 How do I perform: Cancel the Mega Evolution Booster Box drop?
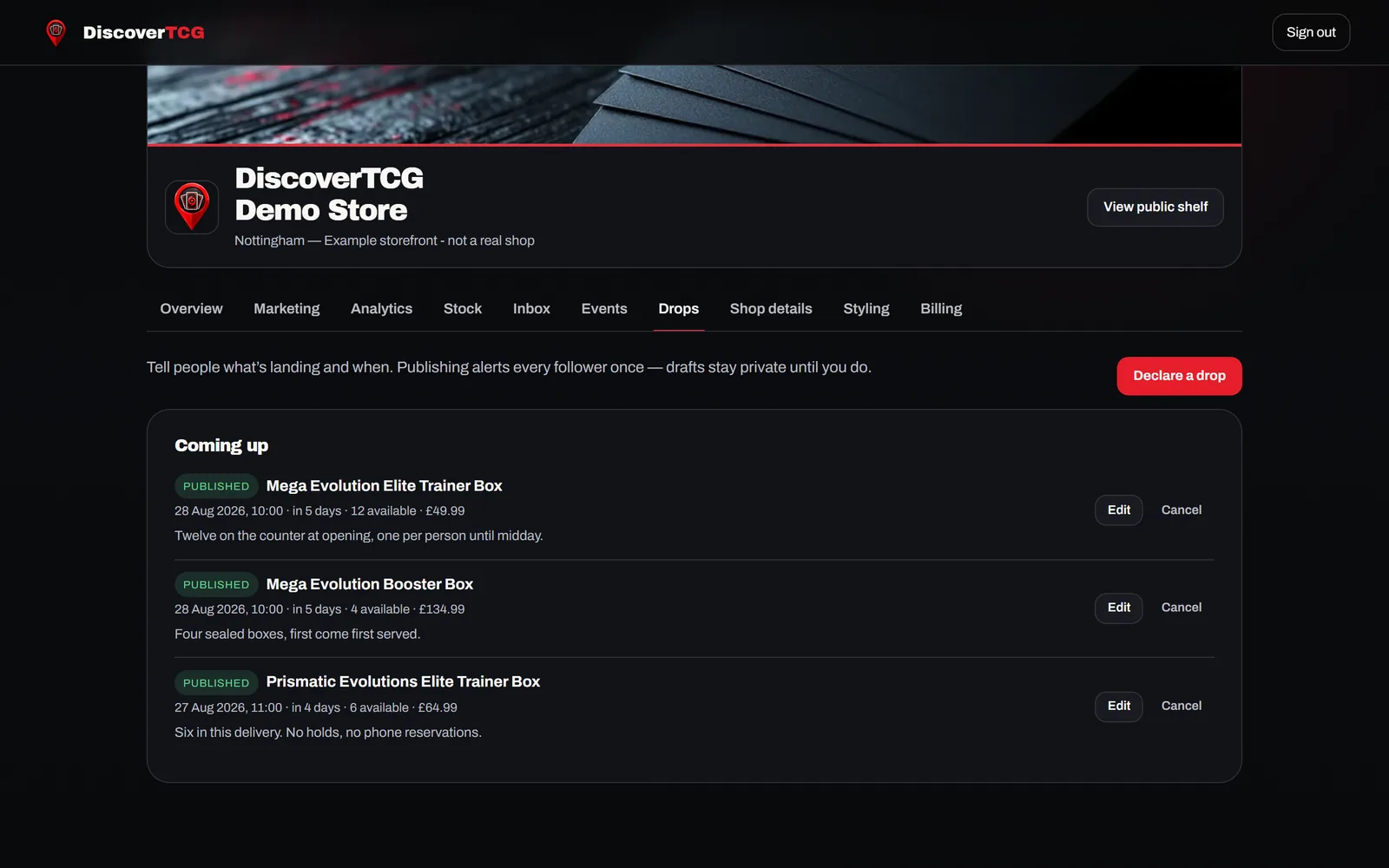(x=1182, y=608)
